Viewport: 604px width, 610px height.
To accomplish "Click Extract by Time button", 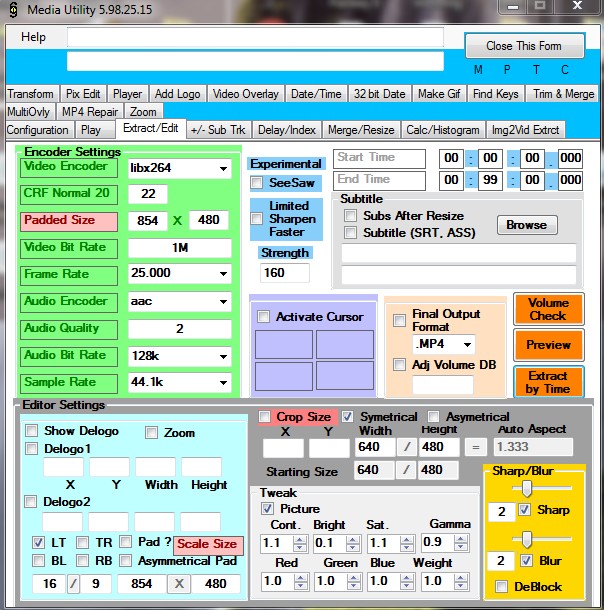I will click(548, 382).
